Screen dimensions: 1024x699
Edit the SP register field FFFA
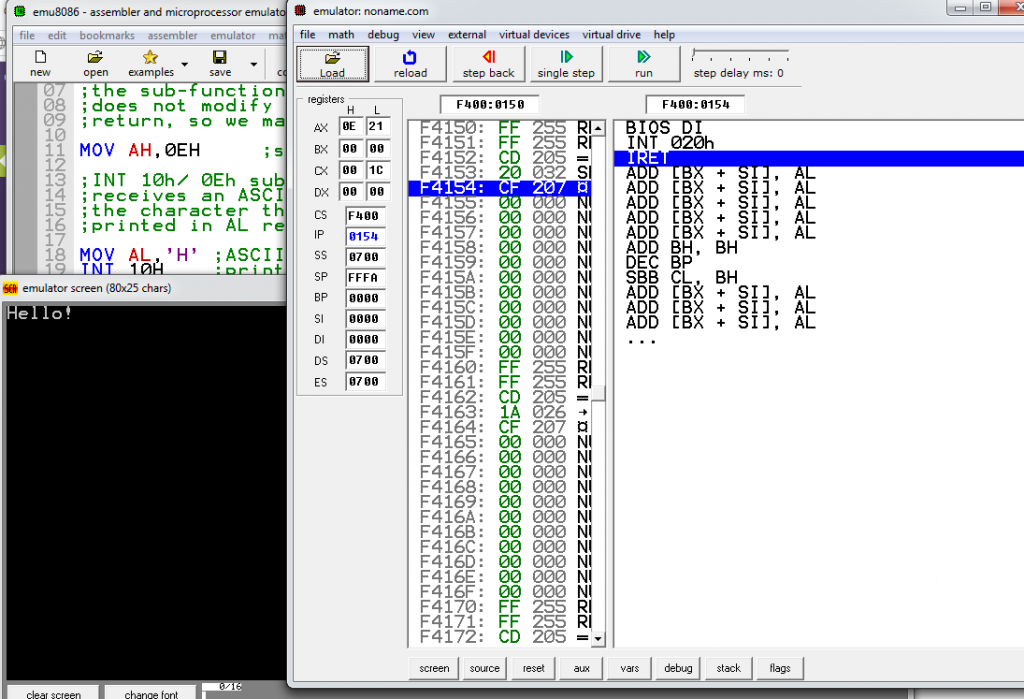[x=364, y=278]
